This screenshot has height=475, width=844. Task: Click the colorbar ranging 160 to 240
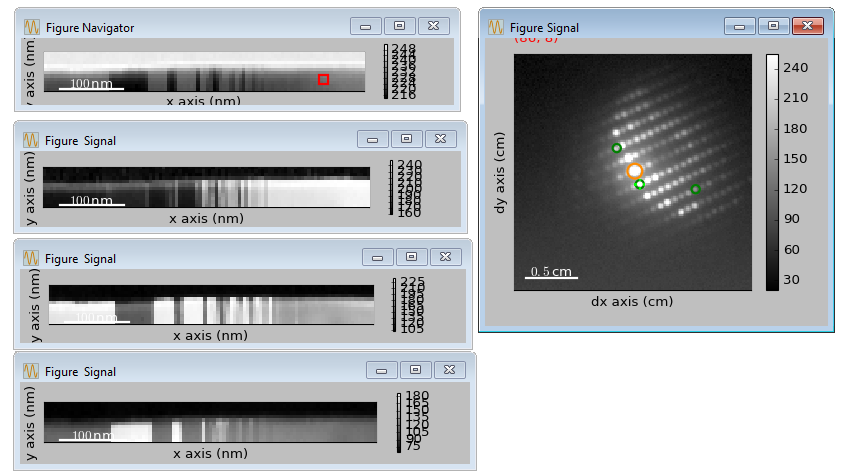pos(391,187)
